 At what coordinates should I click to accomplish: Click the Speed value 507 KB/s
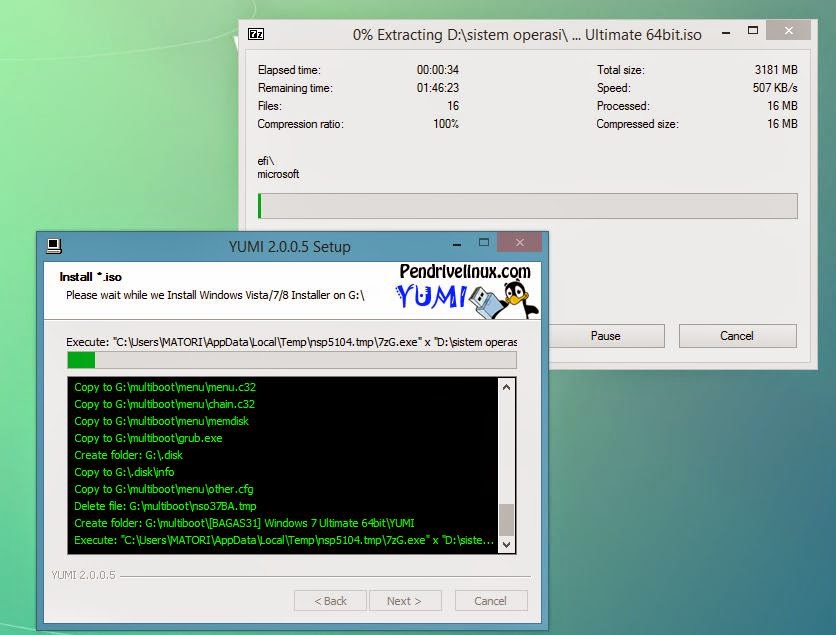click(775, 88)
